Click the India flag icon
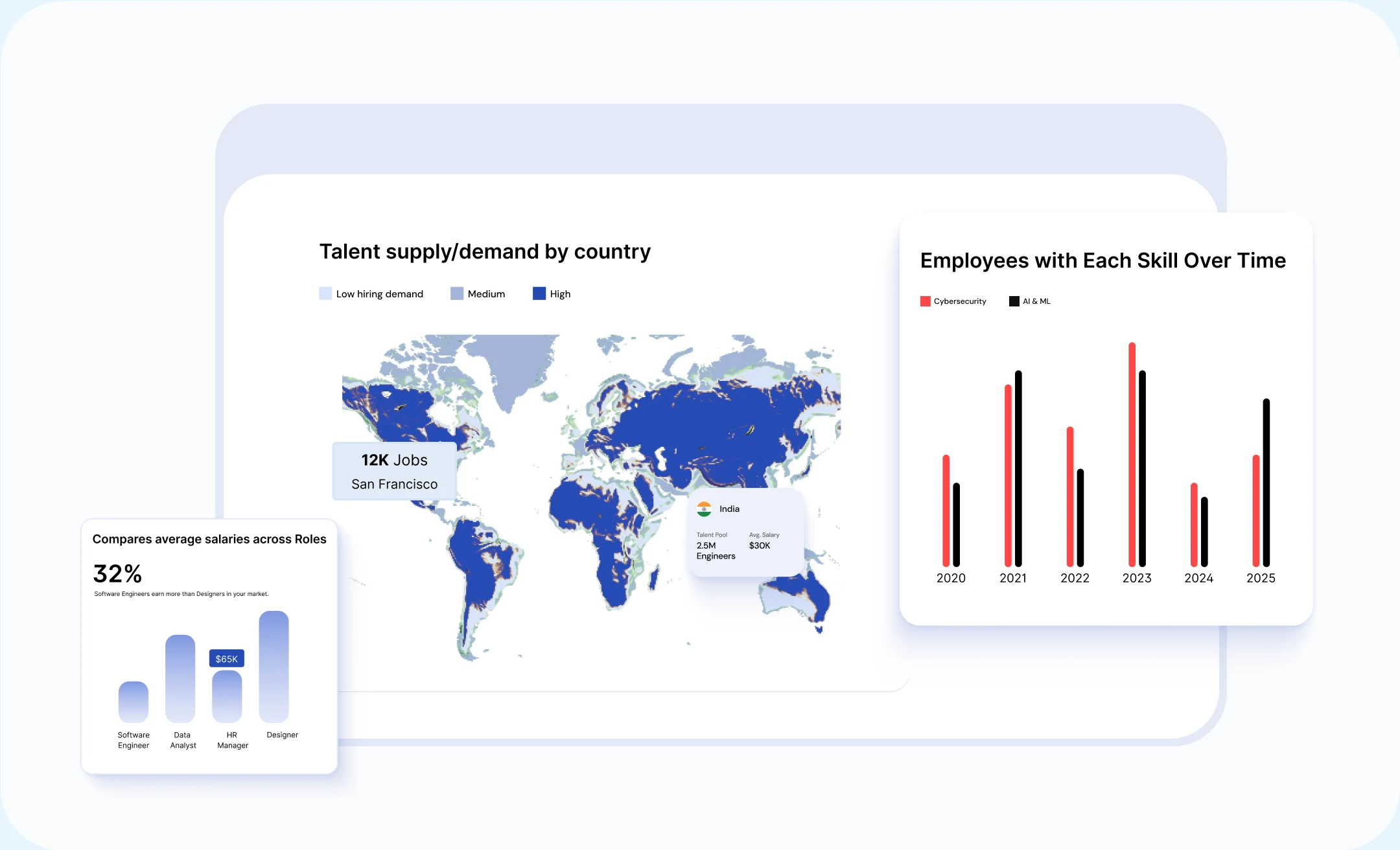This screenshot has width=1400, height=850. [x=704, y=509]
